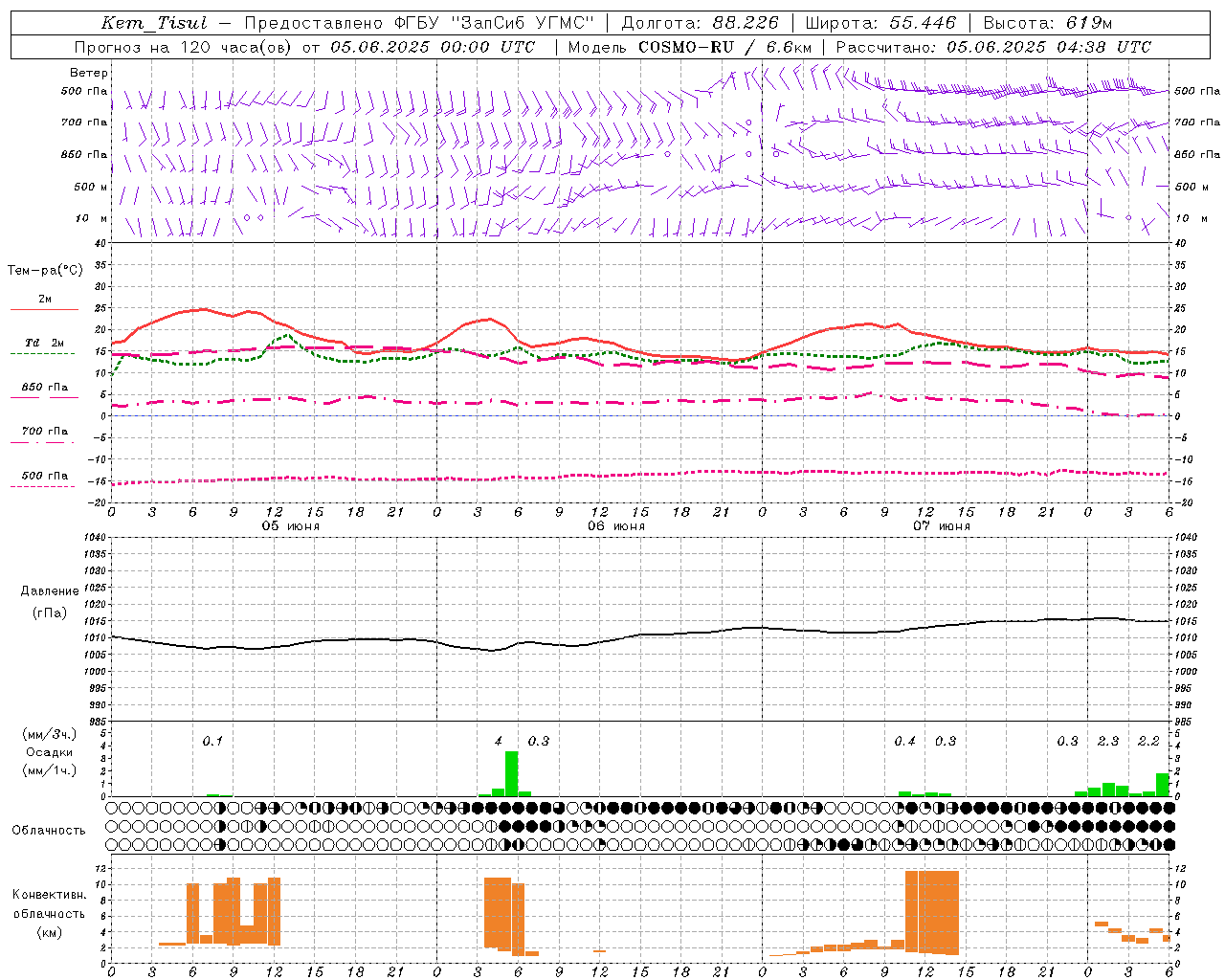Screen dimensions: 1225x980
Task: Click the tallest green precipitation bar on 06 июня
Action: [512, 774]
